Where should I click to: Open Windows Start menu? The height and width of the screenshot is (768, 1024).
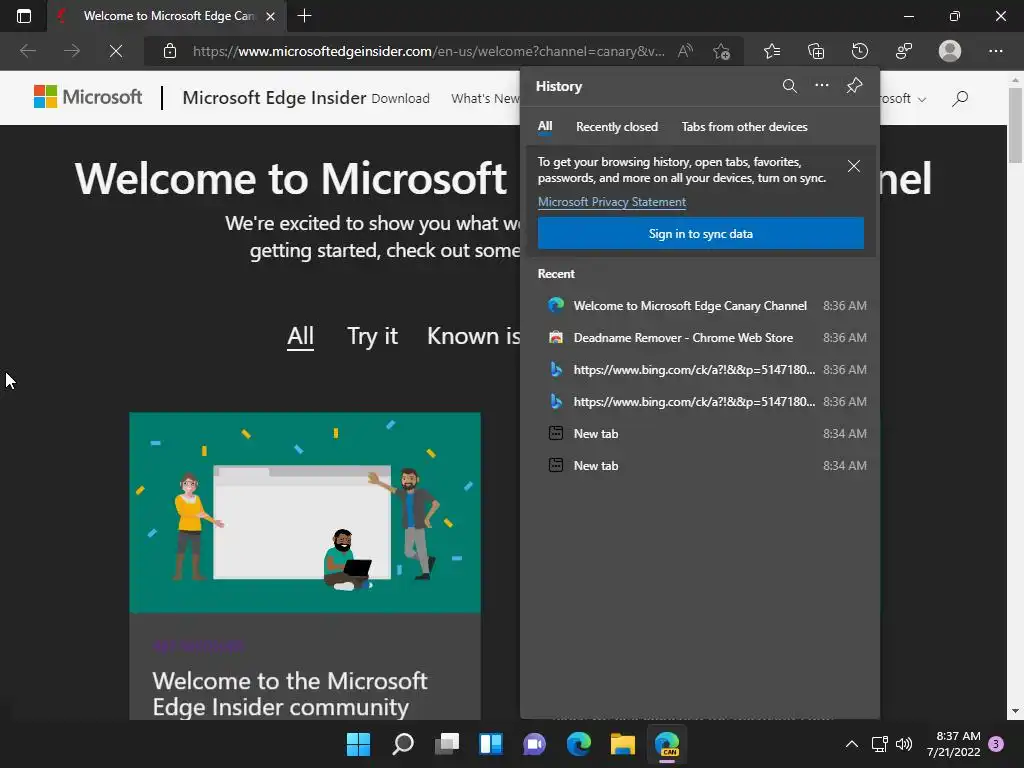(x=358, y=744)
